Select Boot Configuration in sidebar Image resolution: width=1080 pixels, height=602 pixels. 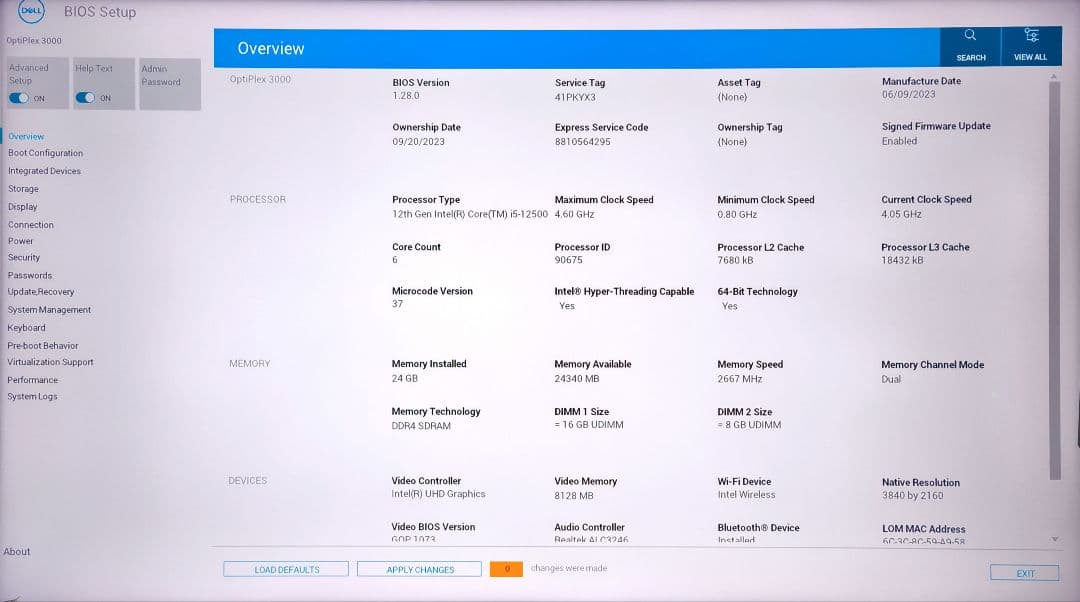[46, 153]
